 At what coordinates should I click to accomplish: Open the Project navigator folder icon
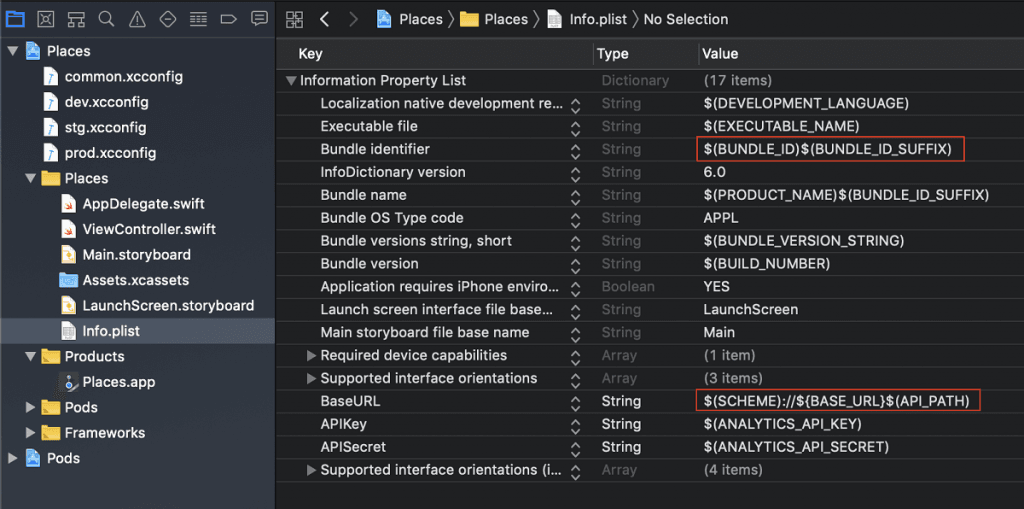click(x=15, y=19)
